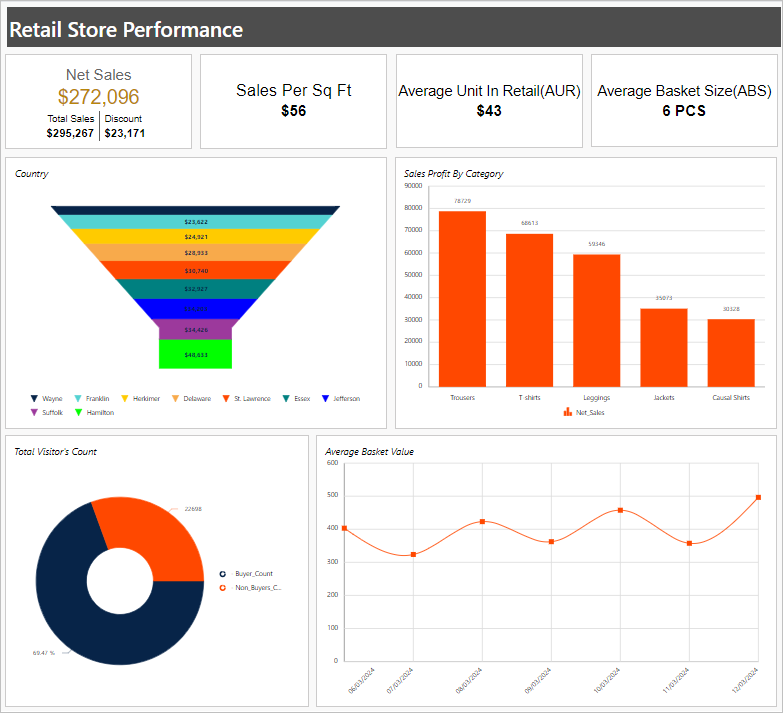Select the T-shirts bar in Sales Profit chart
783x713 pixels.
tap(529, 310)
